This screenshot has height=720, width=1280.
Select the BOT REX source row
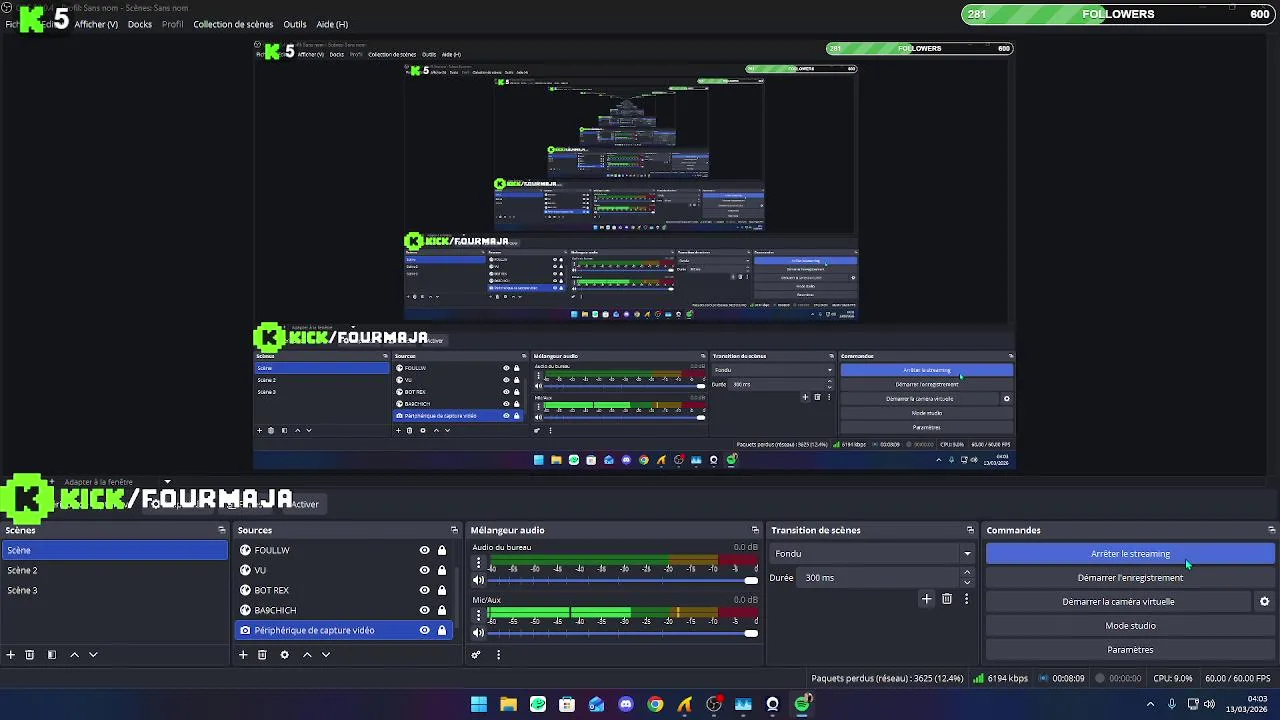tap(345, 590)
